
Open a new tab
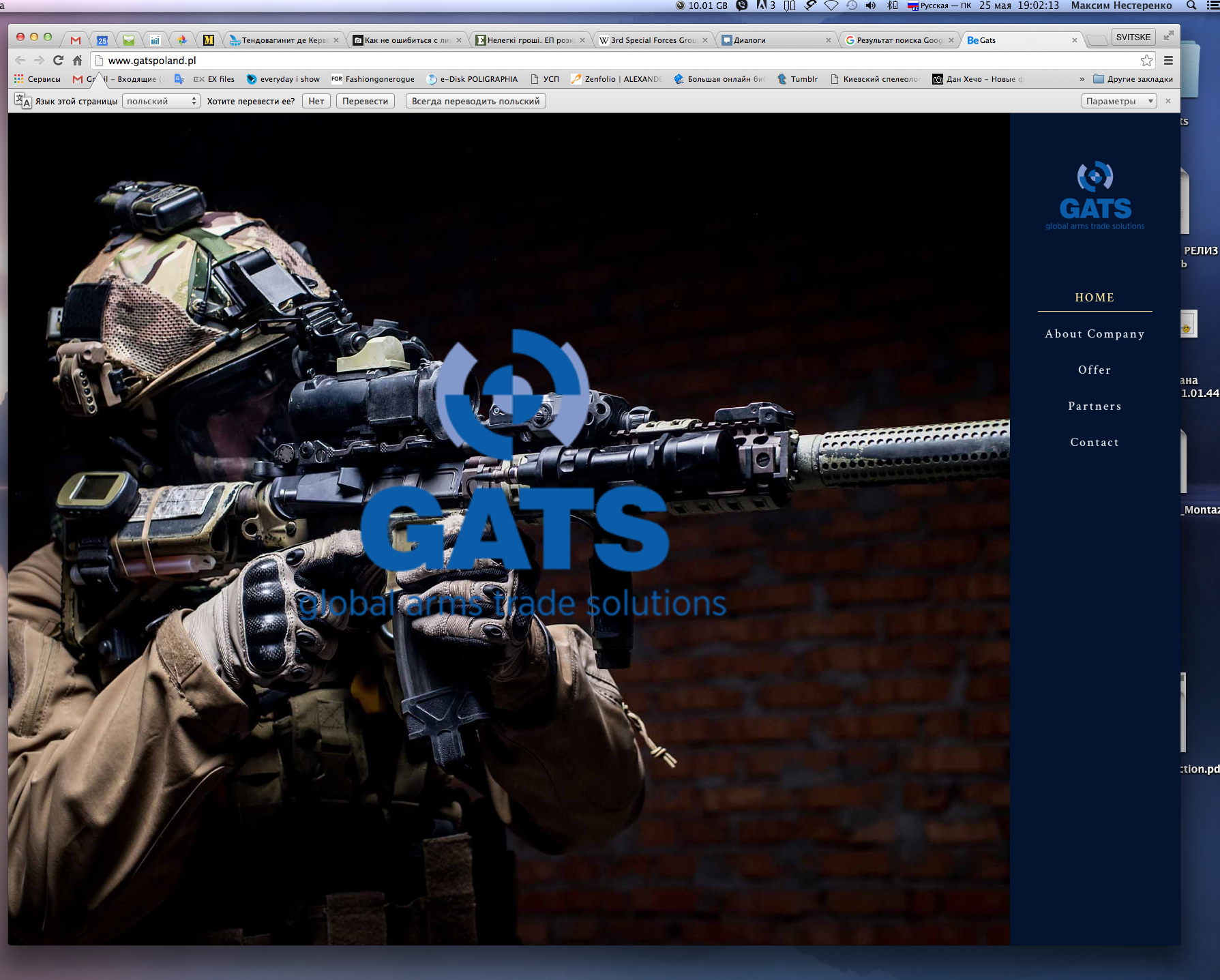[1097, 40]
